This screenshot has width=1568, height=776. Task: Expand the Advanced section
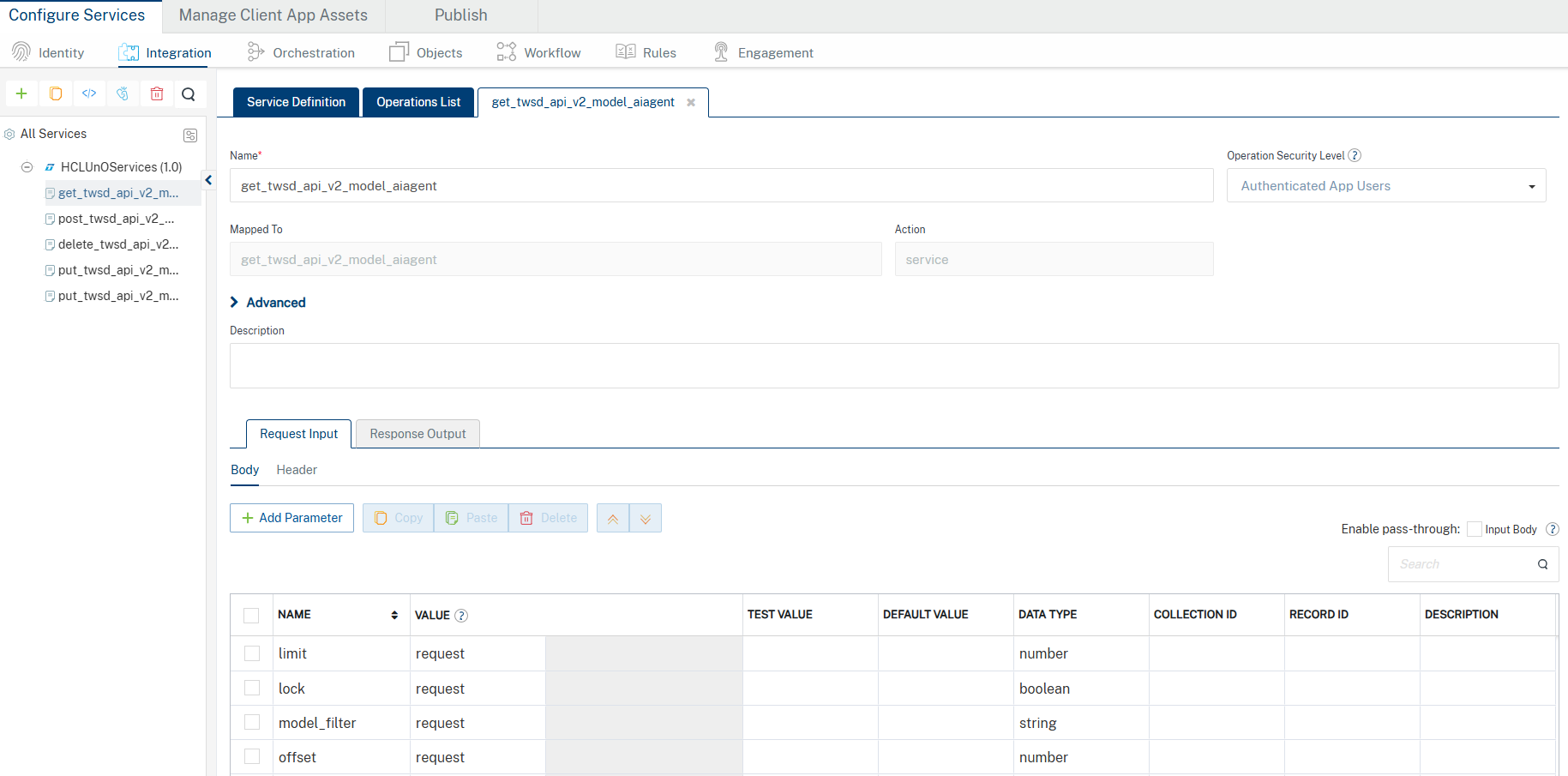click(267, 303)
